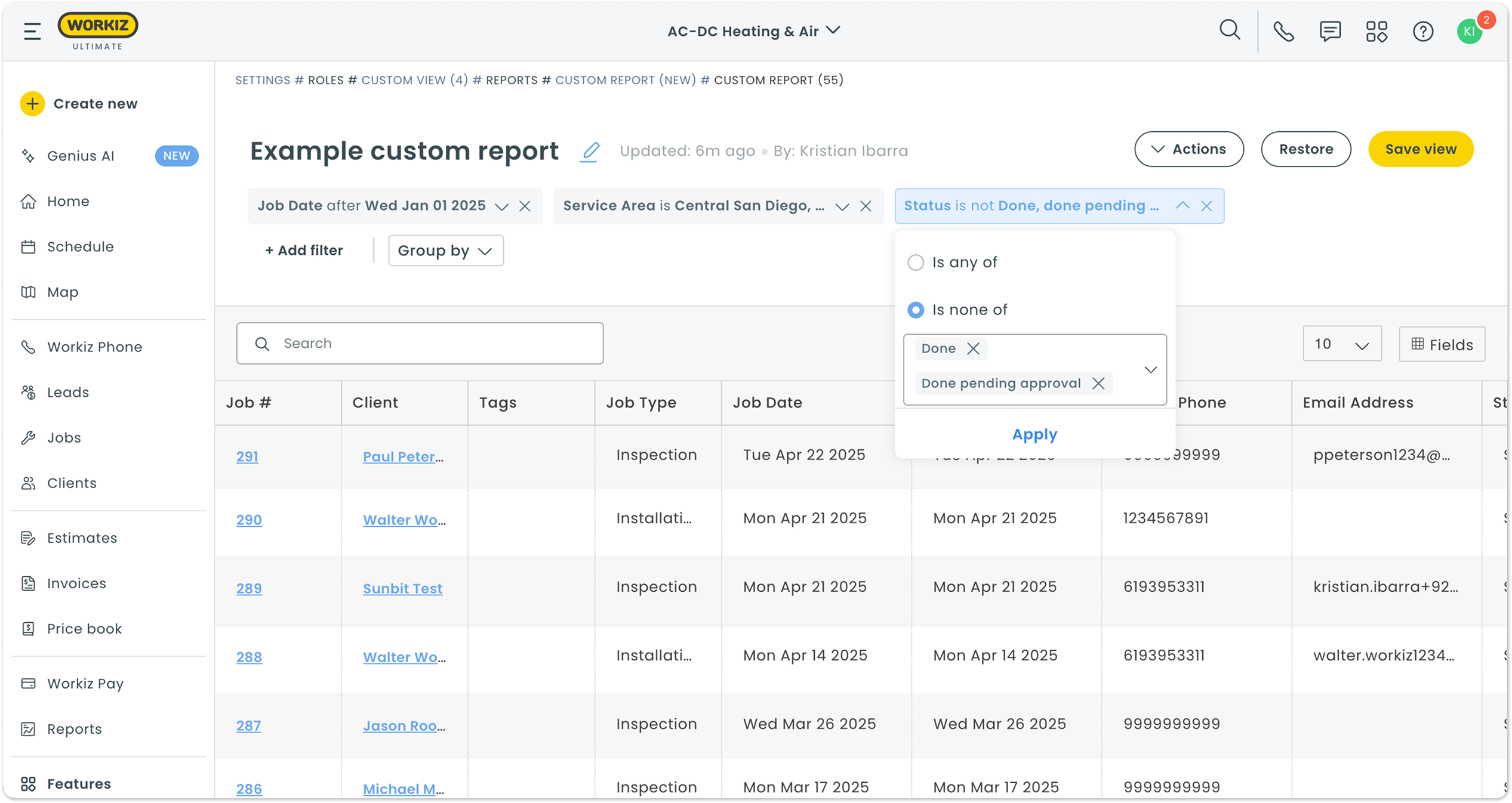Change rows per page dropdown showing 10
1512x803 pixels.
pos(1342,344)
